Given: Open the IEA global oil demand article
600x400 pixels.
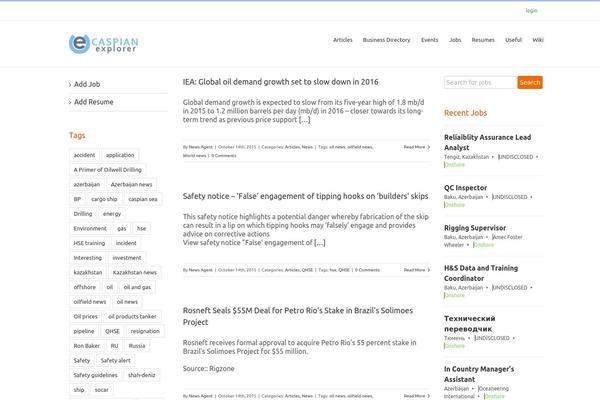Looking at the screenshot, I should (x=280, y=82).
